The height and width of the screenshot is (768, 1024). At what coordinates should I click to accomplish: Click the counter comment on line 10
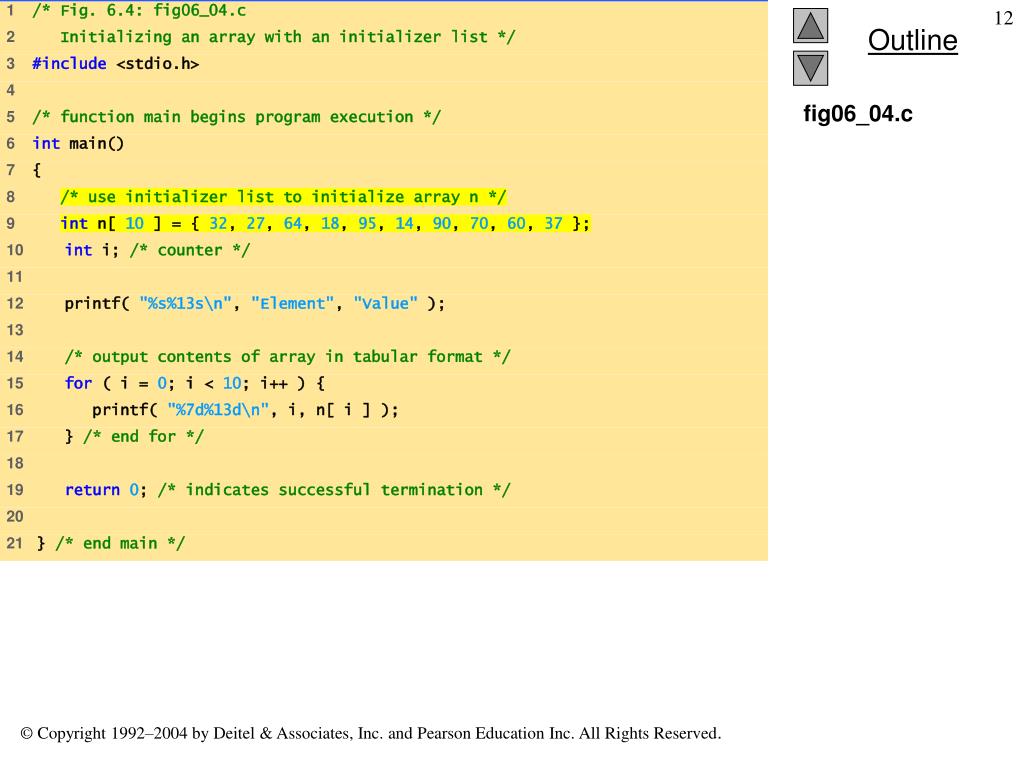coord(190,250)
